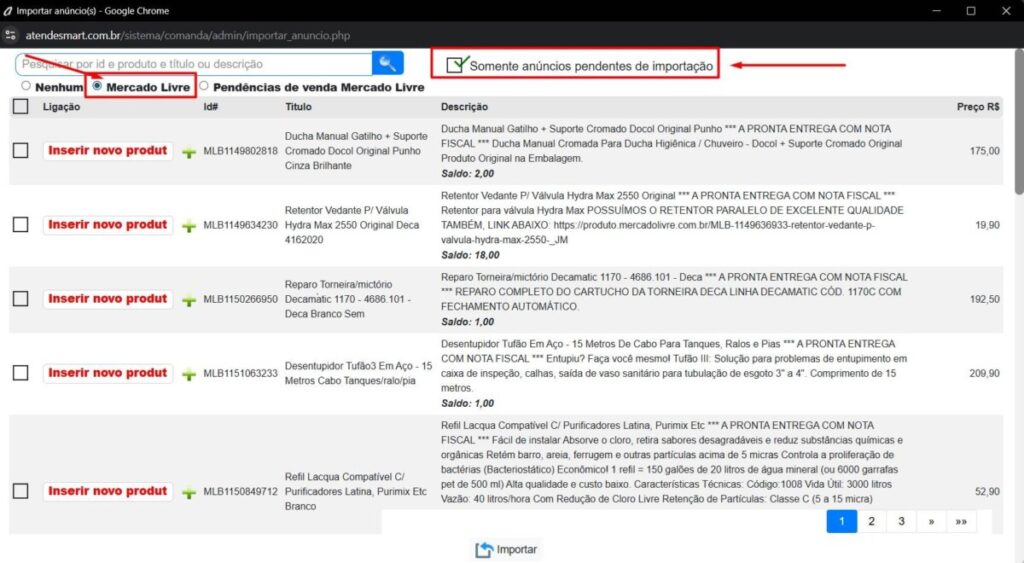The height and width of the screenshot is (563, 1024).
Task: Click 'Saldo: 2,00' in Ducha description
Action: click(x=467, y=174)
